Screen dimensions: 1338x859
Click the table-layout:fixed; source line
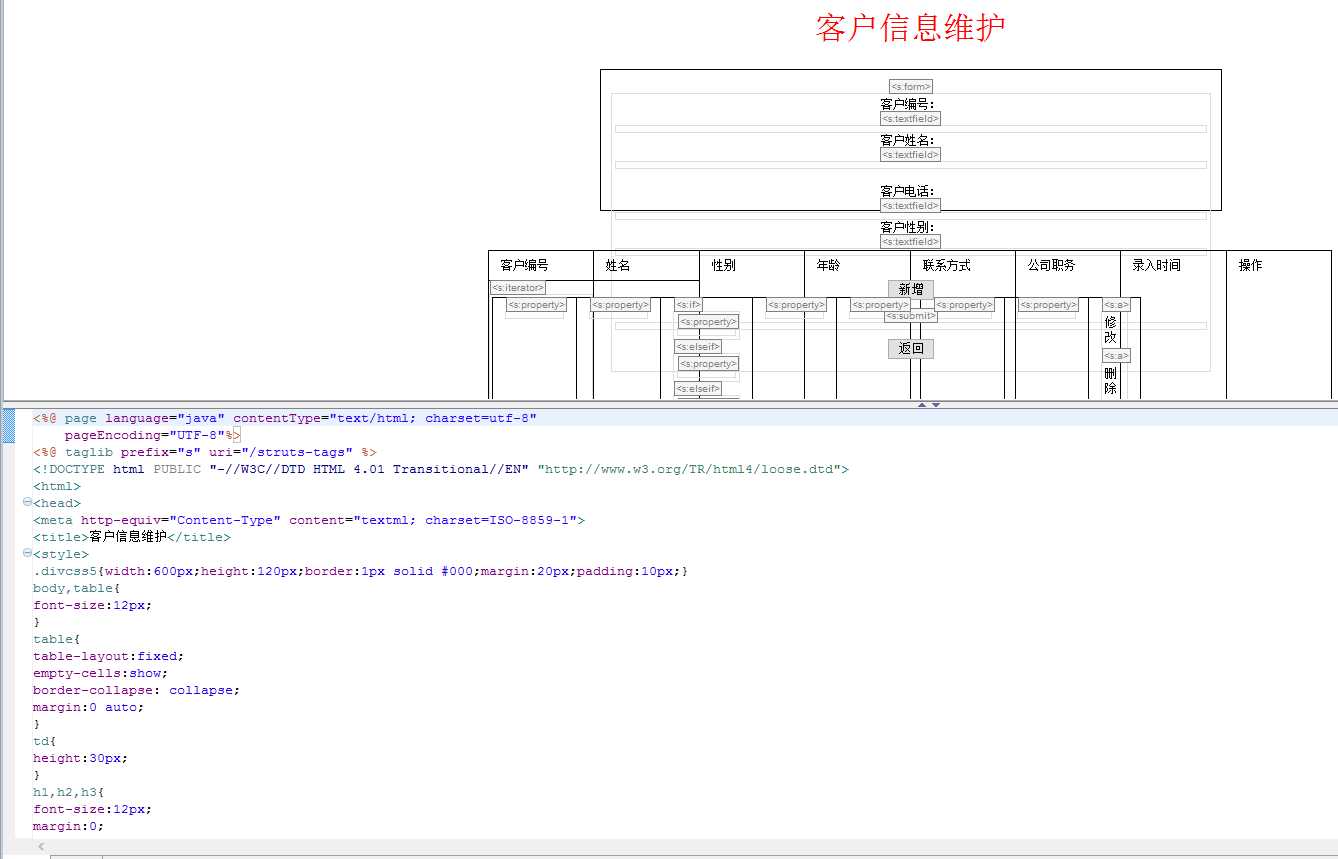109,656
